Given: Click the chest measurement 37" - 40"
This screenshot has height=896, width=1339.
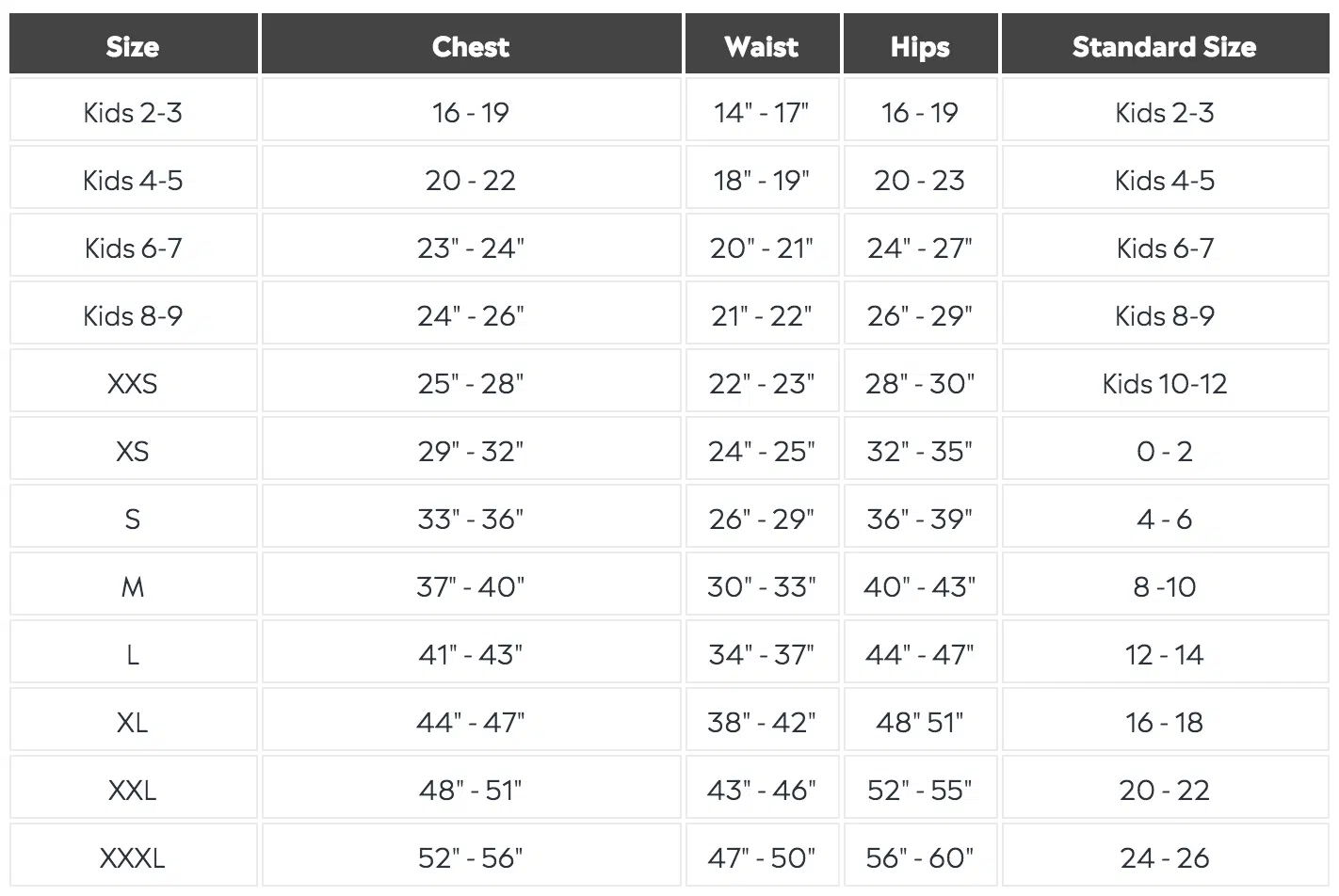Looking at the screenshot, I should coord(471,586).
